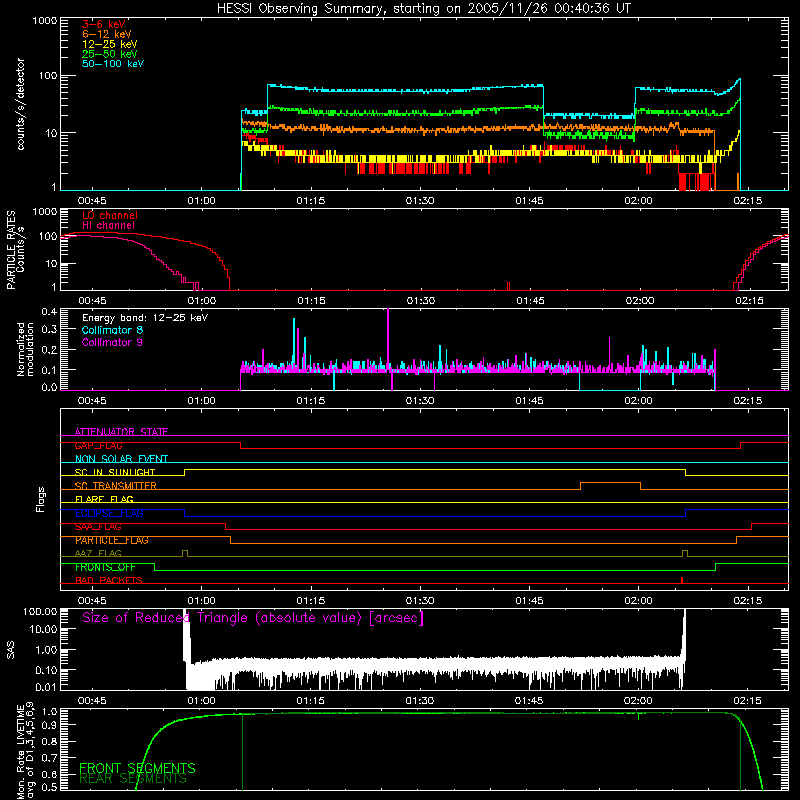Screen dimensions: 800x800
Task: Click the Size of Reduced Triangle label
Action: (x=253, y=618)
